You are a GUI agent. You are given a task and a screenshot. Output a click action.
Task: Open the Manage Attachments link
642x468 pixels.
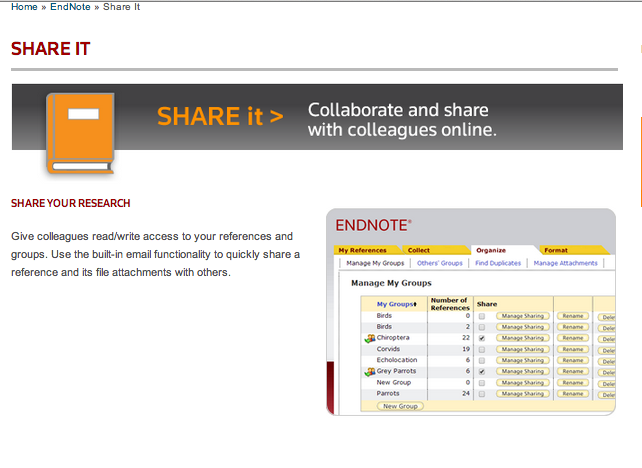[565, 263]
